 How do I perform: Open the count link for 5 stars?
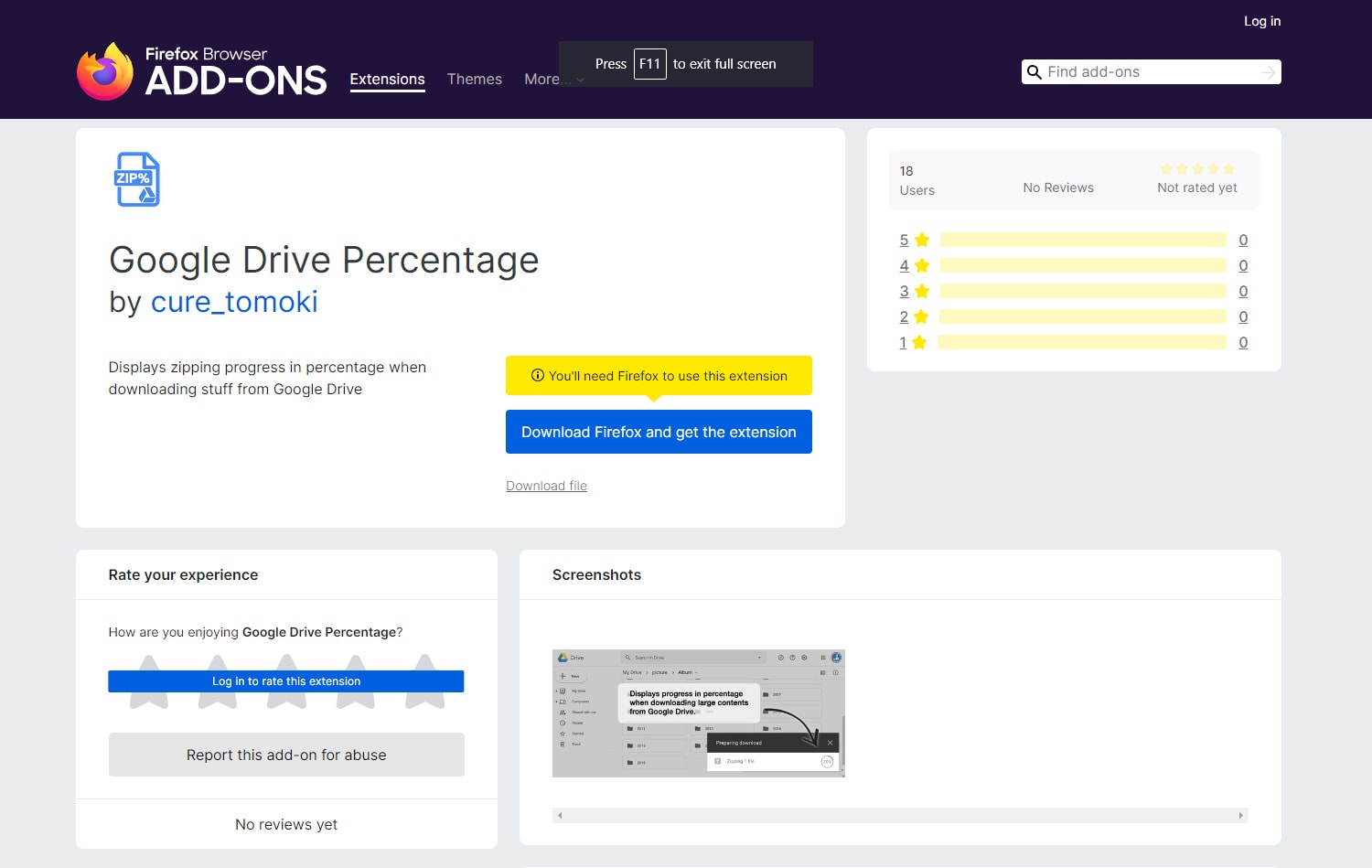coord(1243,240)
